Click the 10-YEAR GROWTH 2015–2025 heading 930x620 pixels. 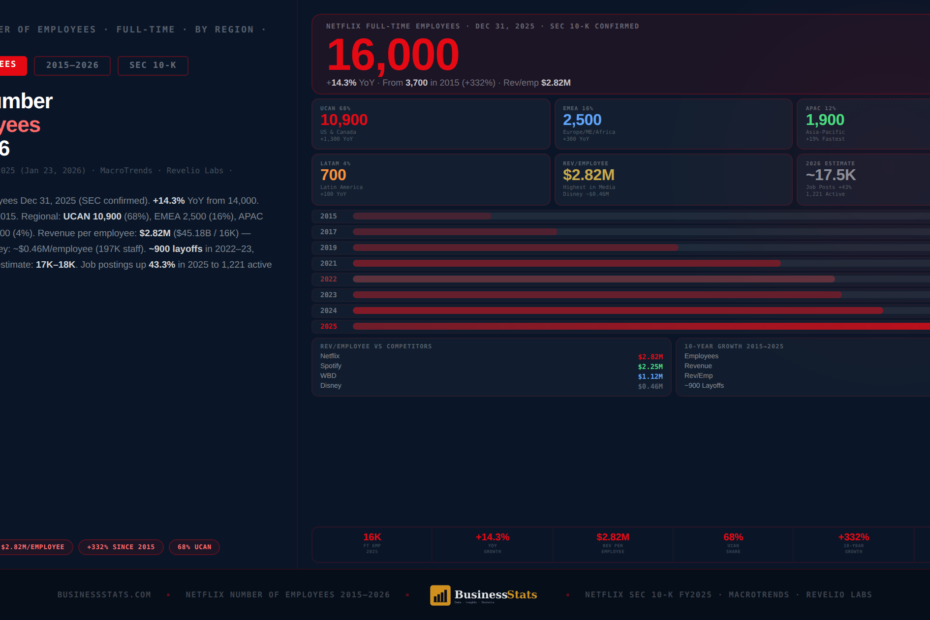tap(734, 346)
